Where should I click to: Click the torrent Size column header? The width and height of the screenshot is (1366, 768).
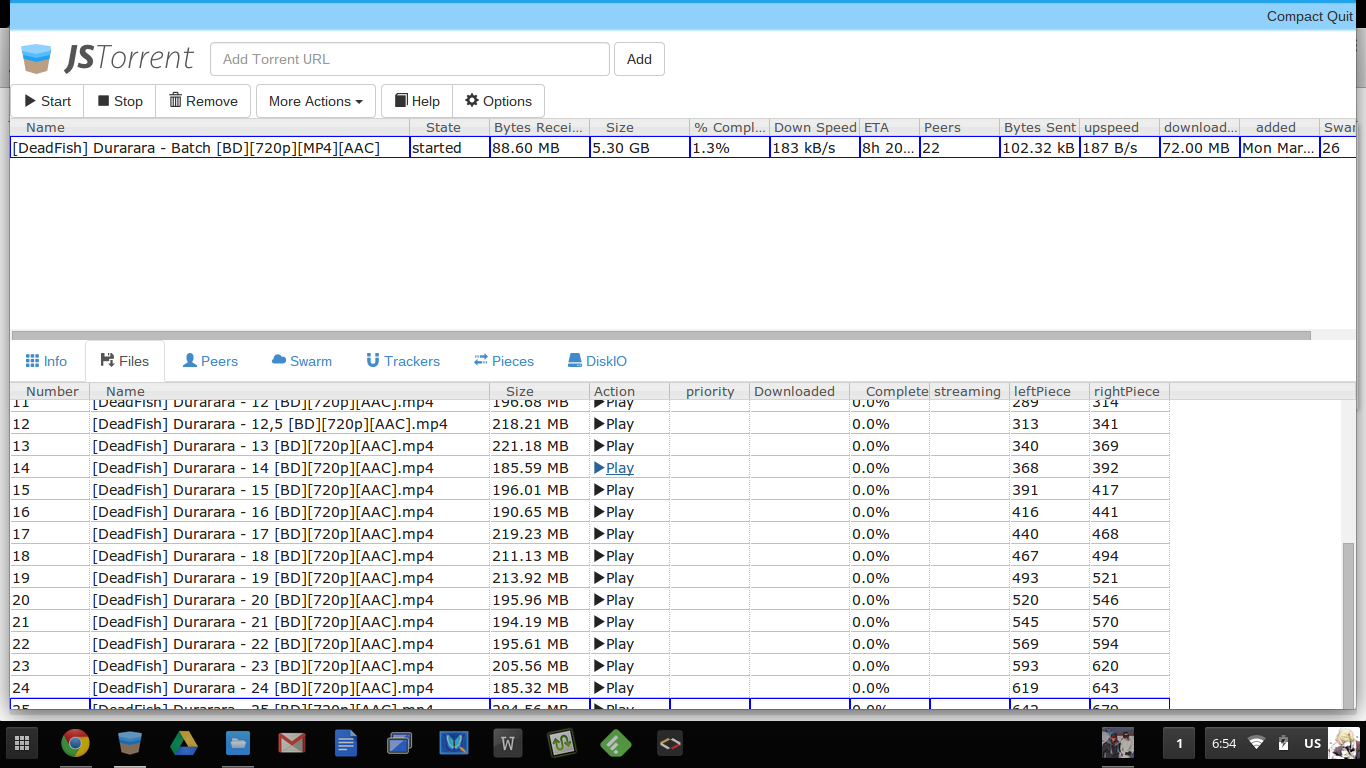(640, 127)
